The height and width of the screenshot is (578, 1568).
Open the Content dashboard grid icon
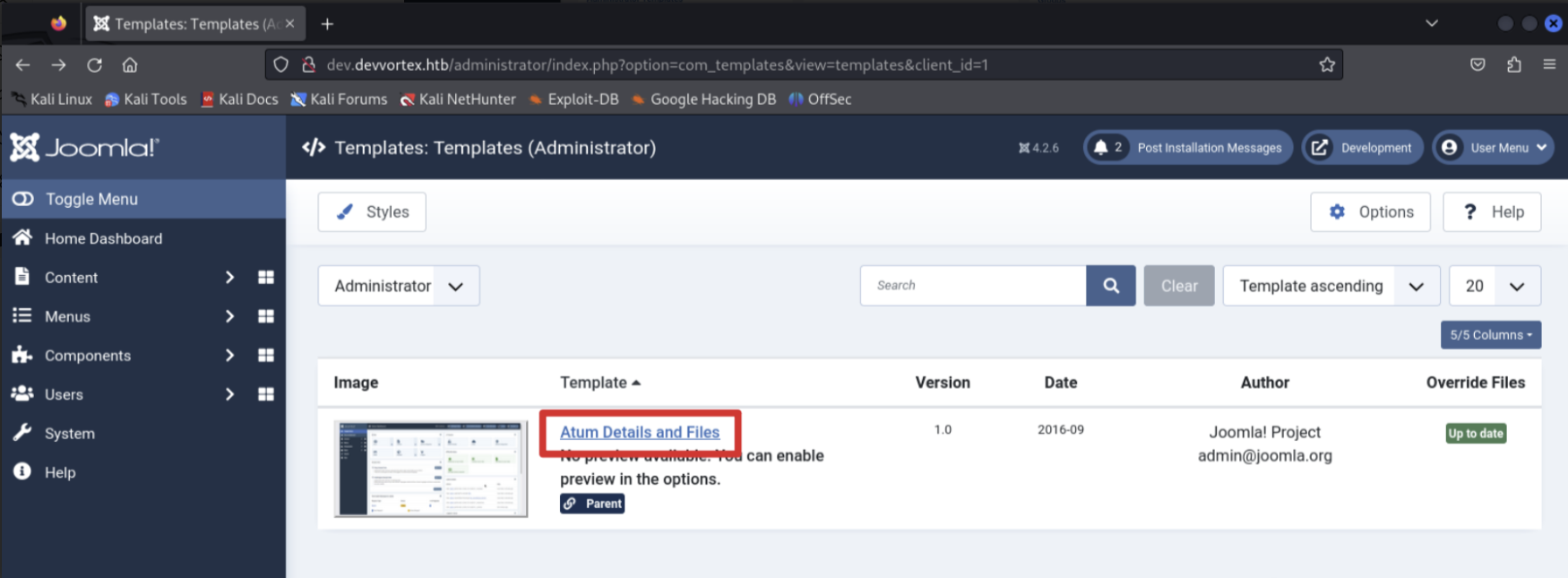point(266,278)
